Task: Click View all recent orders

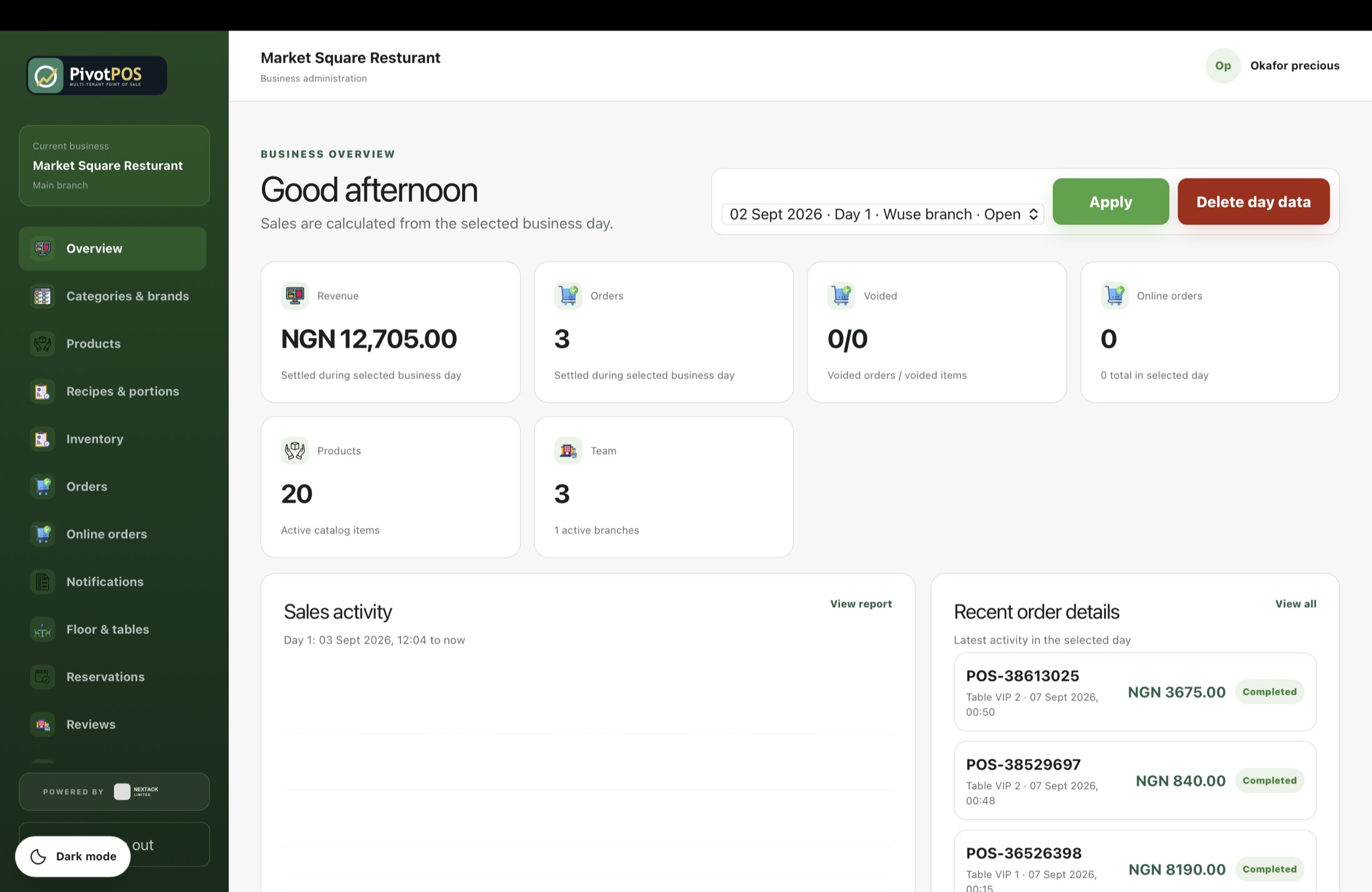Action: click(1296, 604)
